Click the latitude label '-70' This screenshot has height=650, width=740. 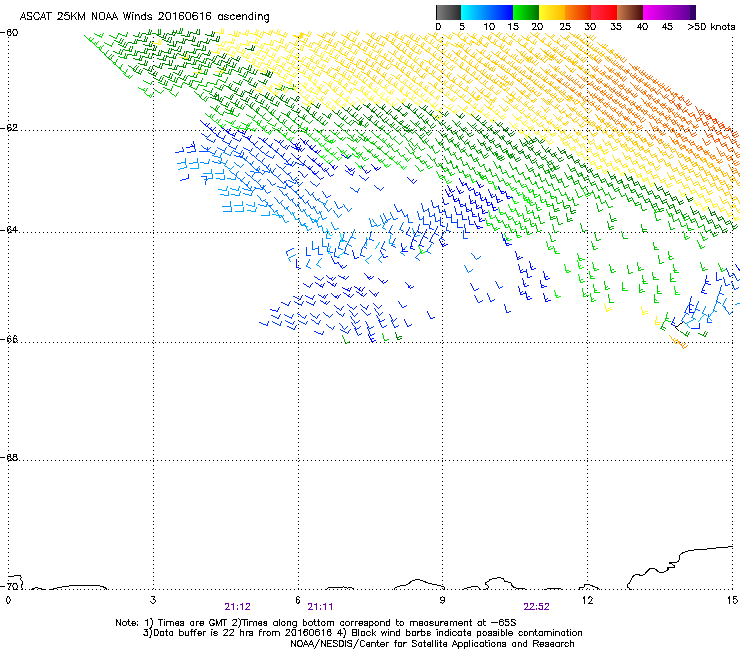9,586
